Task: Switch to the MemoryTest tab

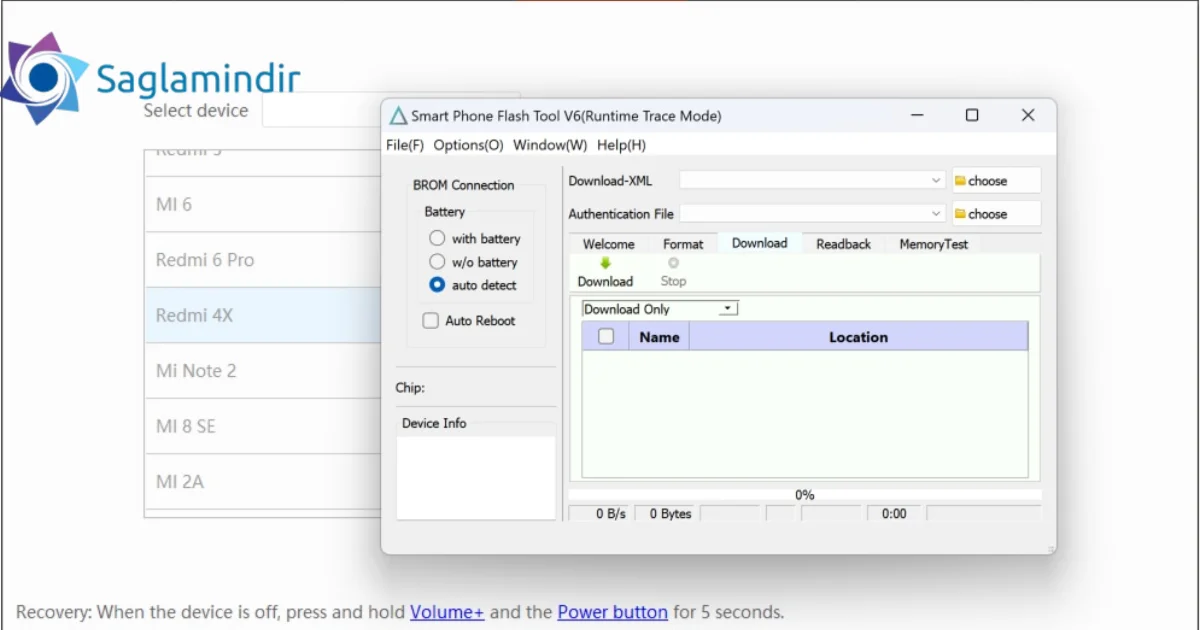Action: pyautogui.click(x=933, y=244)
